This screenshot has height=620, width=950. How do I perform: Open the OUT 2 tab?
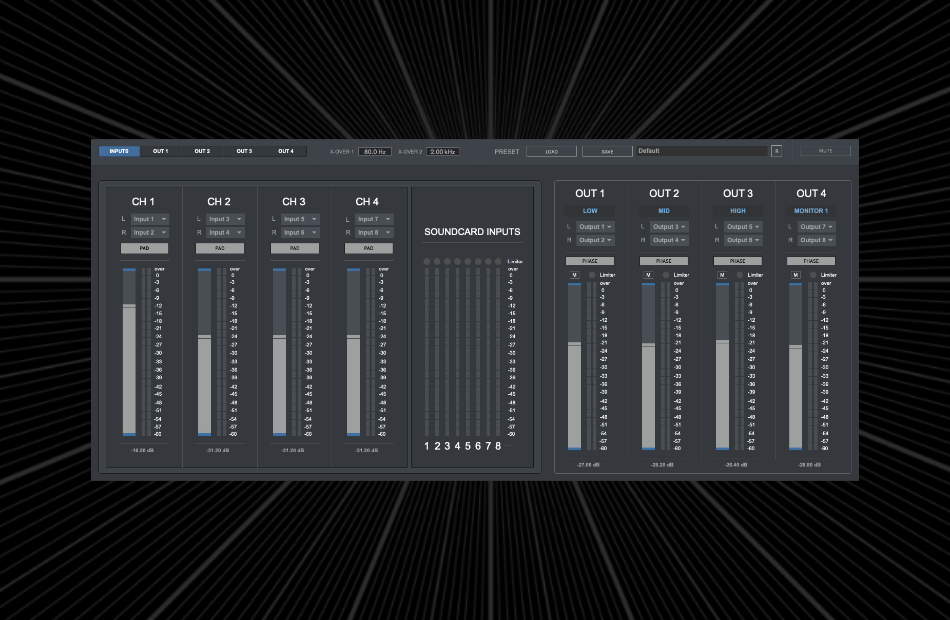point(202,151)
